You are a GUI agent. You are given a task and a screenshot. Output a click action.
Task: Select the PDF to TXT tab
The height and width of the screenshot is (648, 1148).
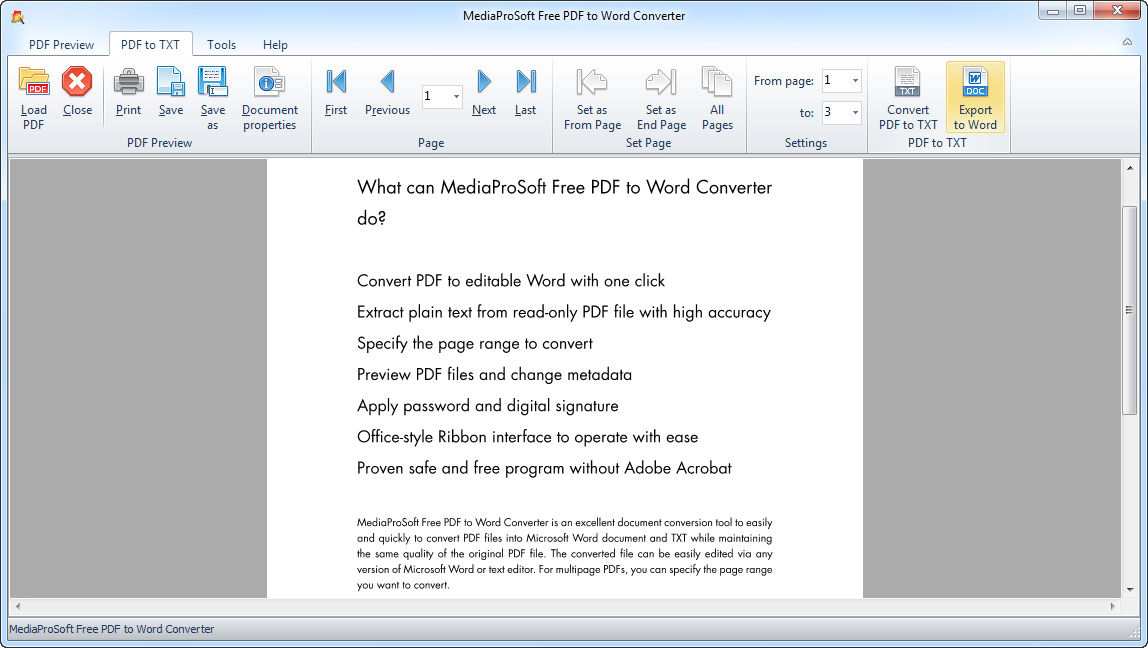click(150, 45)
